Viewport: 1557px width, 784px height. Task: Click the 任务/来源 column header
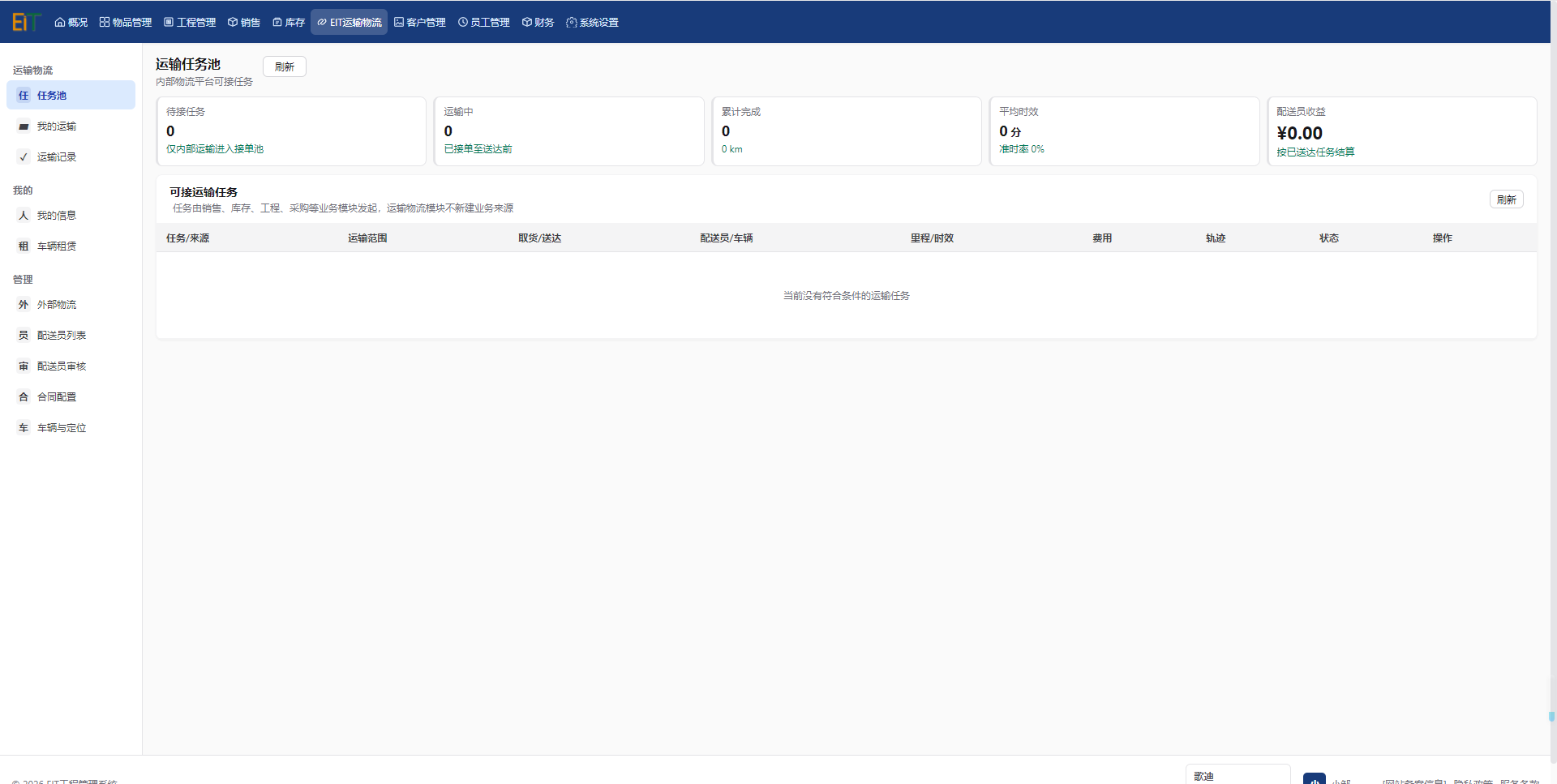pos(187,238)
